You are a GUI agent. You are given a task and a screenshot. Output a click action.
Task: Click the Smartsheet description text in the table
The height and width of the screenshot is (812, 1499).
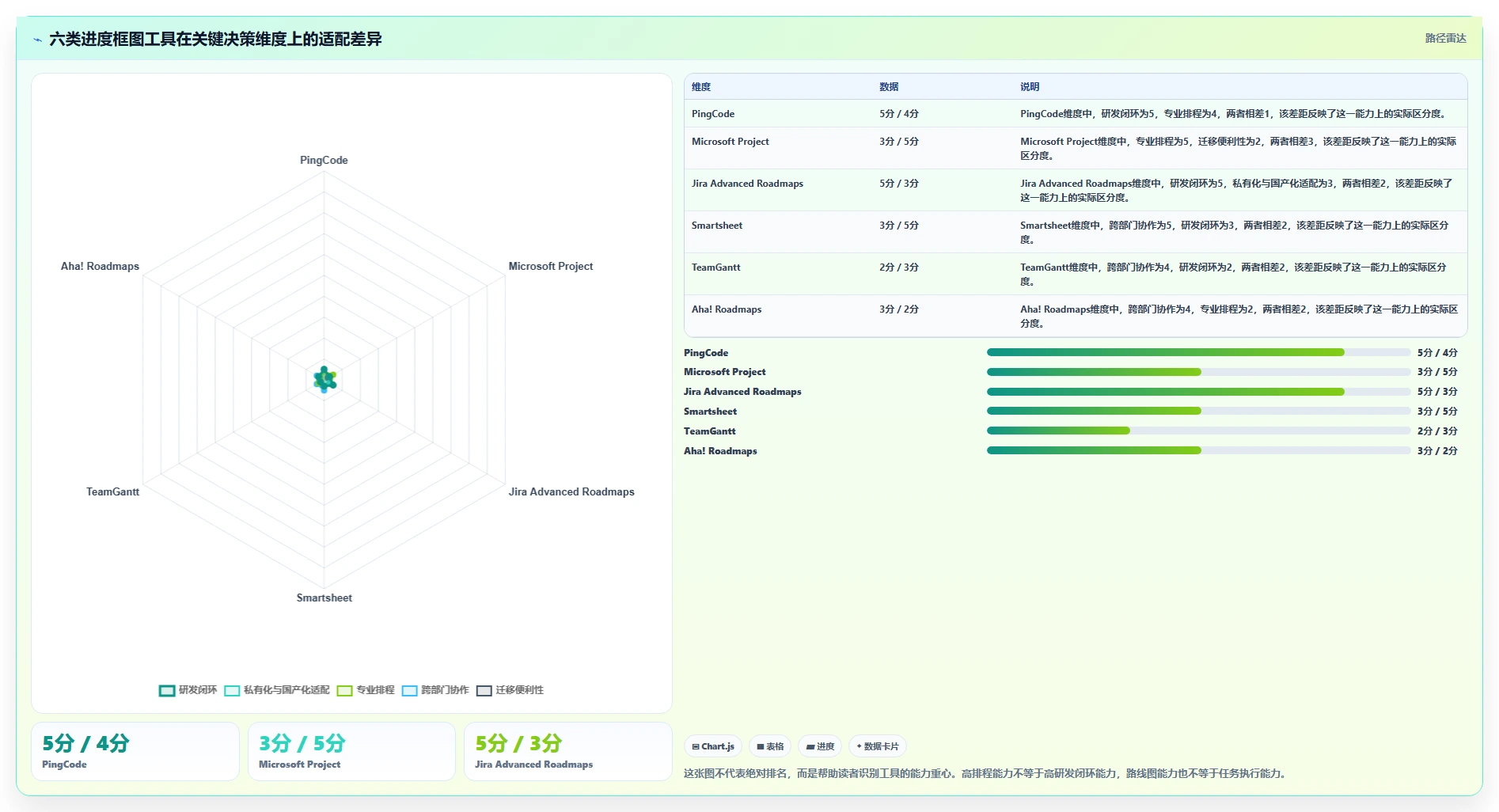coord(1235,233)
